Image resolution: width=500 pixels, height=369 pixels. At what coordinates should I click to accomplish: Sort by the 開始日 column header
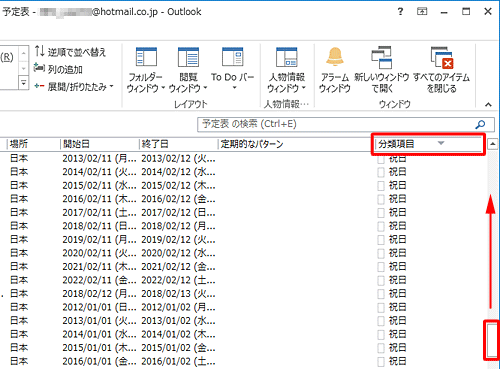(99, 144)
